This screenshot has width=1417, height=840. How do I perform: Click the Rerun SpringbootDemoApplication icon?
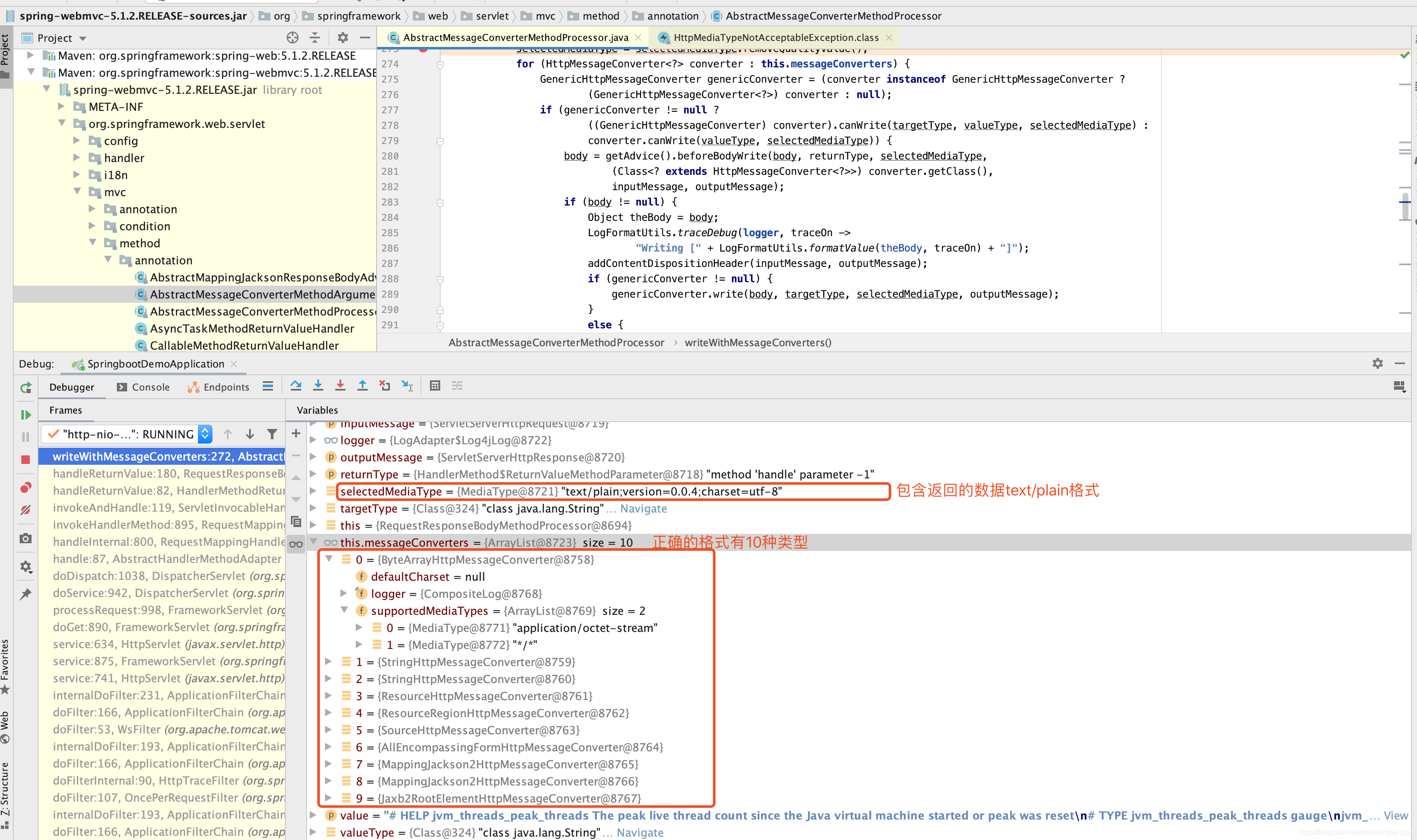[26, 388]
